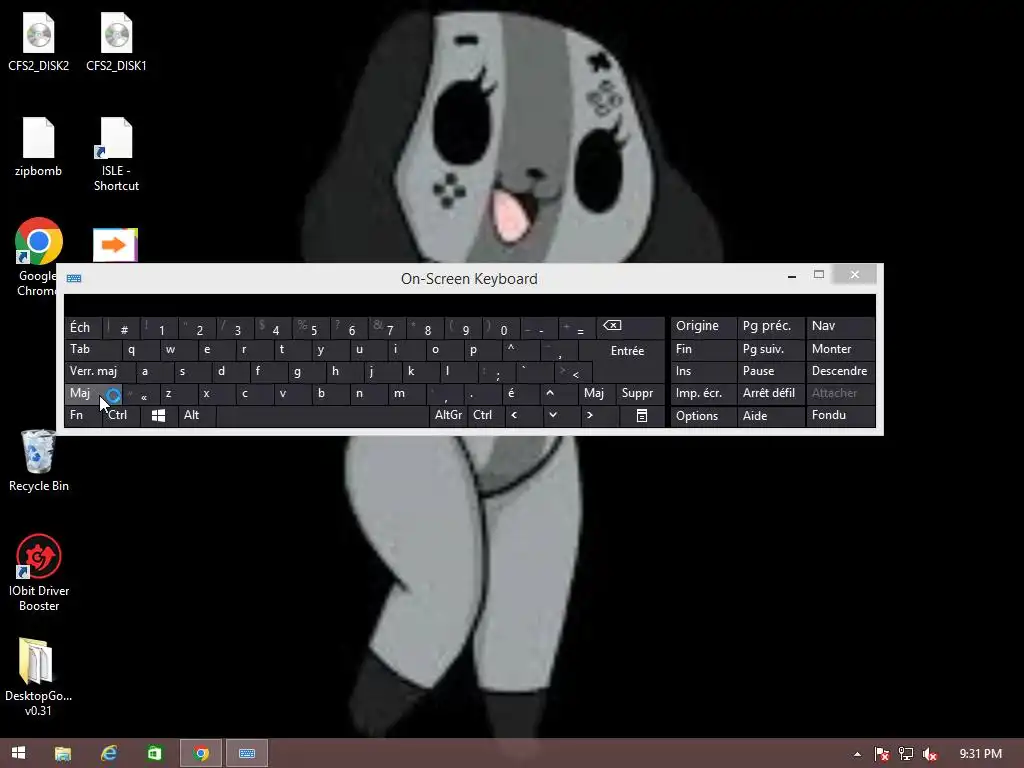1024x768 pixels.
Task: Click the number 5 key
Action: [x=312, y=327]
